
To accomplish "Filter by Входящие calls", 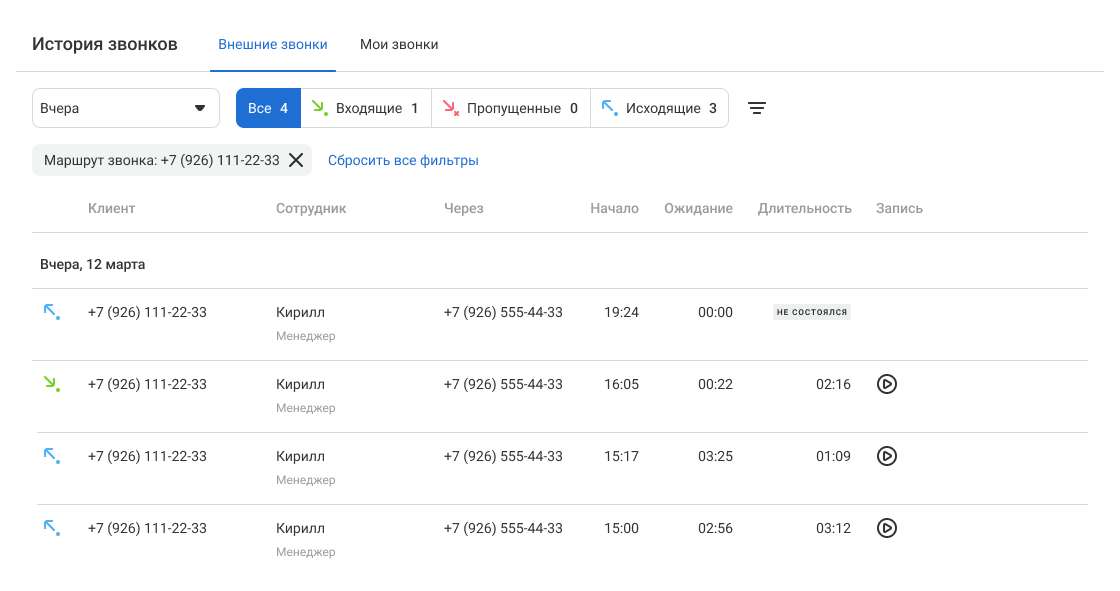I will [366, 108].
